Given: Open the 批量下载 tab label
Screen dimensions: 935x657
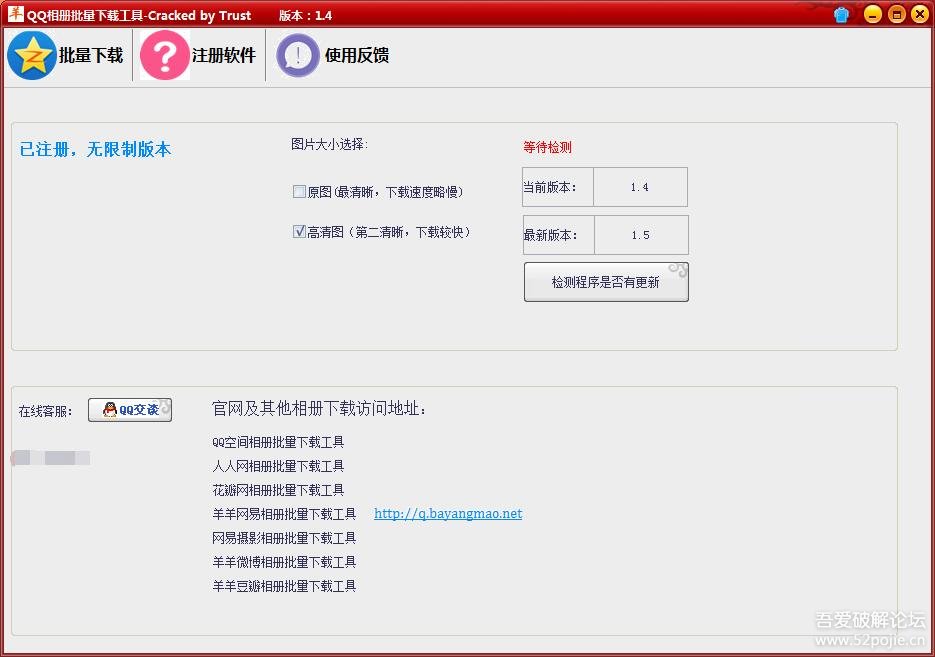Looking at the screenshot, I should pyautogui.click(x=91, y=55).
